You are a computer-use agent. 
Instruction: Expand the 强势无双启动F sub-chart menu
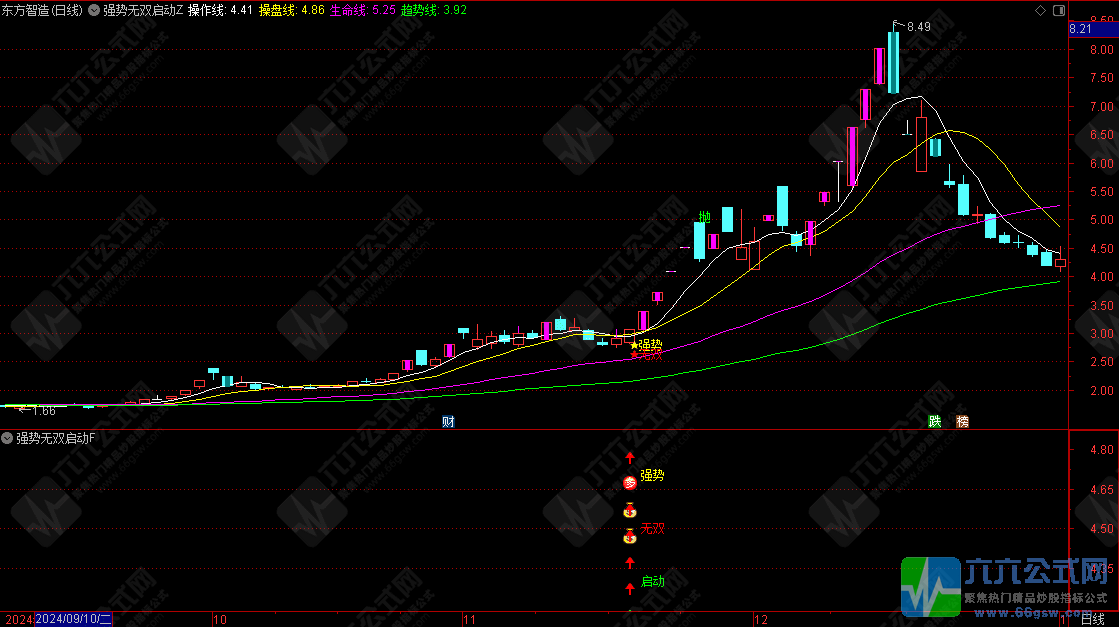8,438
